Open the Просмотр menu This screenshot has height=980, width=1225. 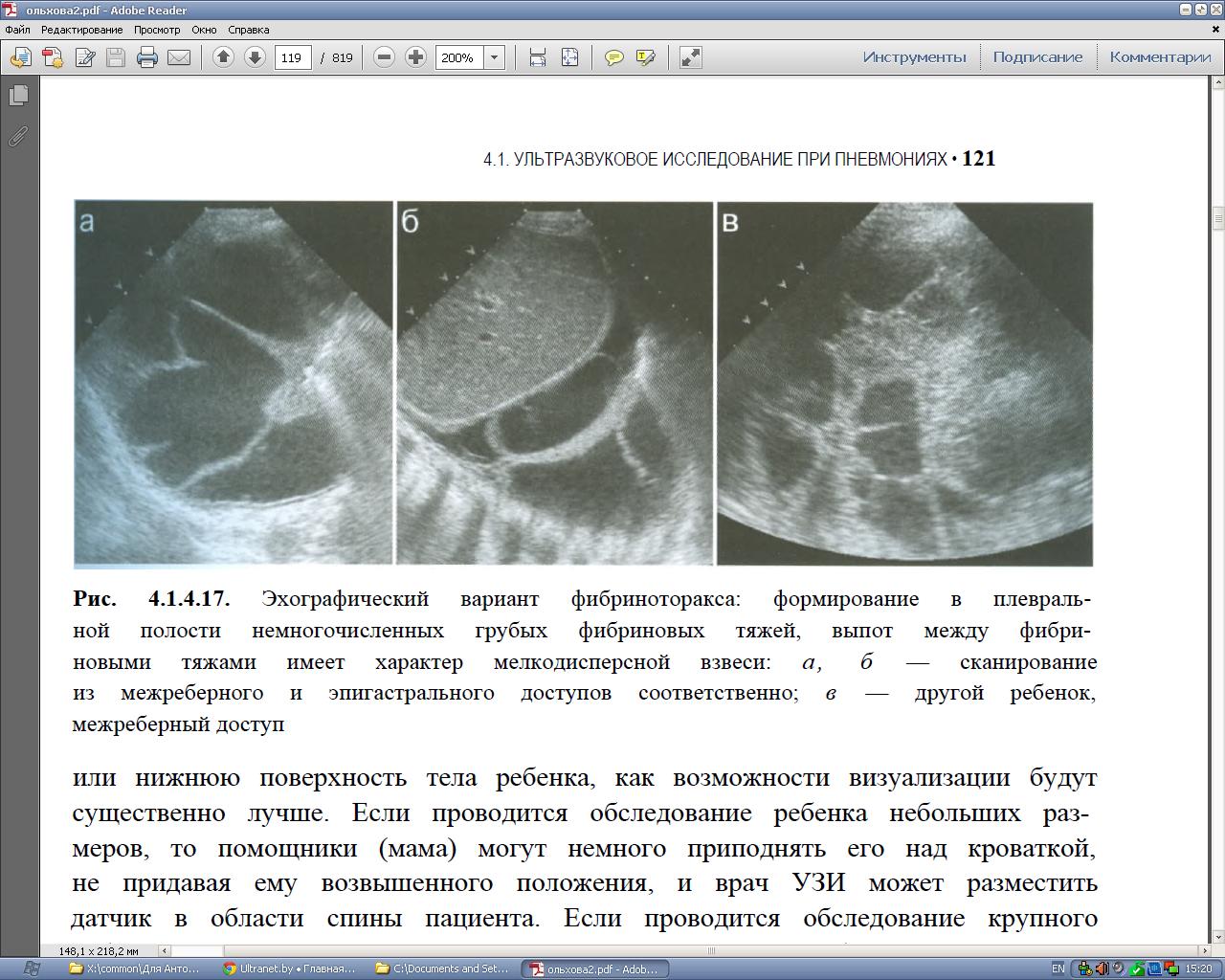coord(157,30)
